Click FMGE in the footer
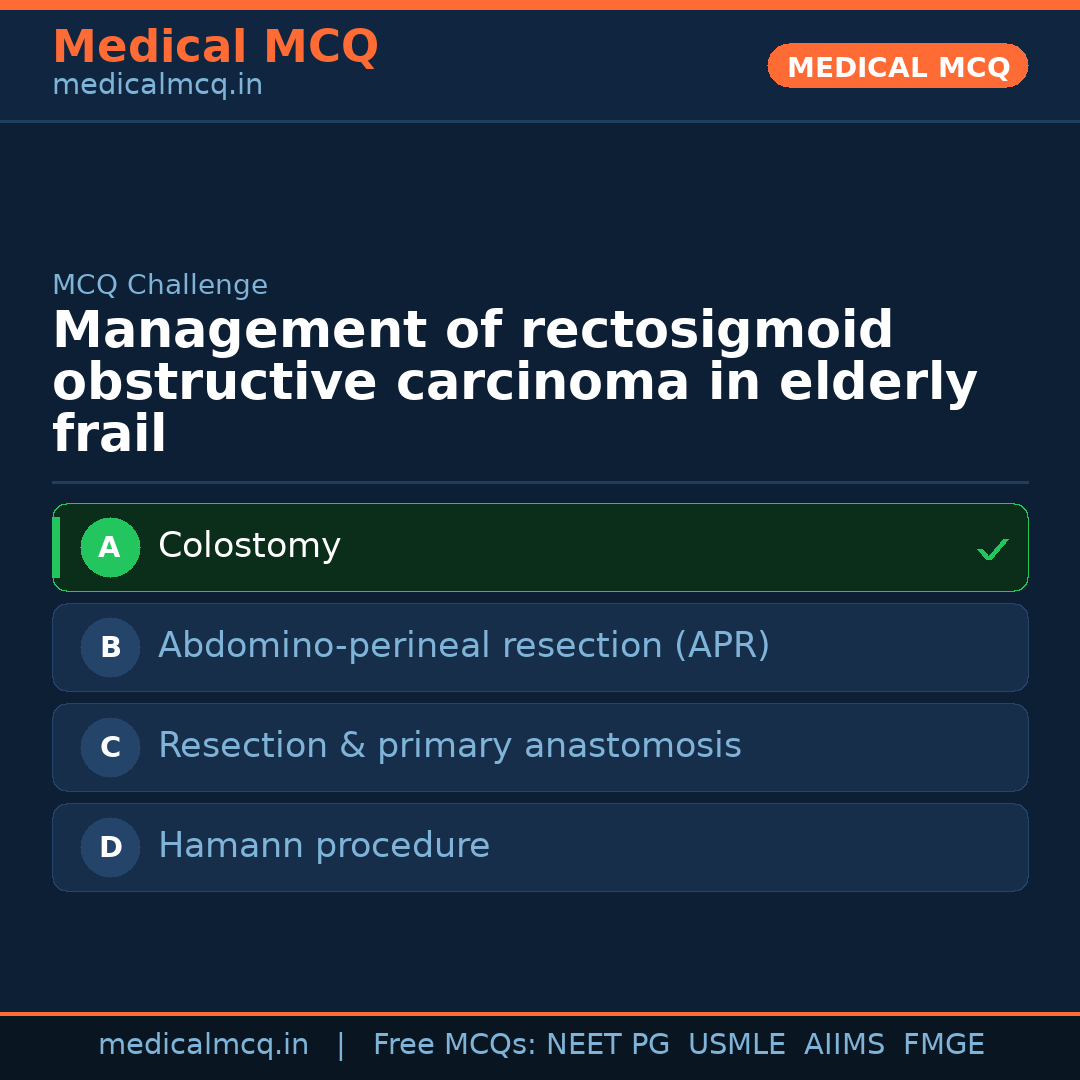1080x1080 pixels. coord(943,1045)
